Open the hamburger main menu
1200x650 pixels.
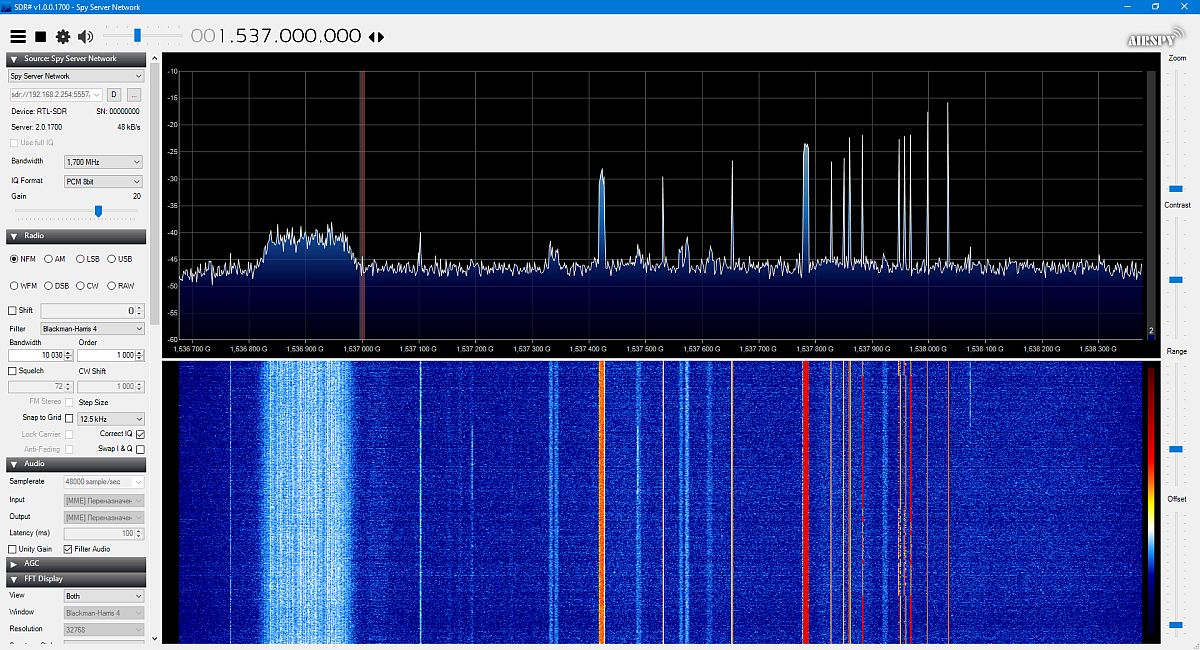[18, 36]
